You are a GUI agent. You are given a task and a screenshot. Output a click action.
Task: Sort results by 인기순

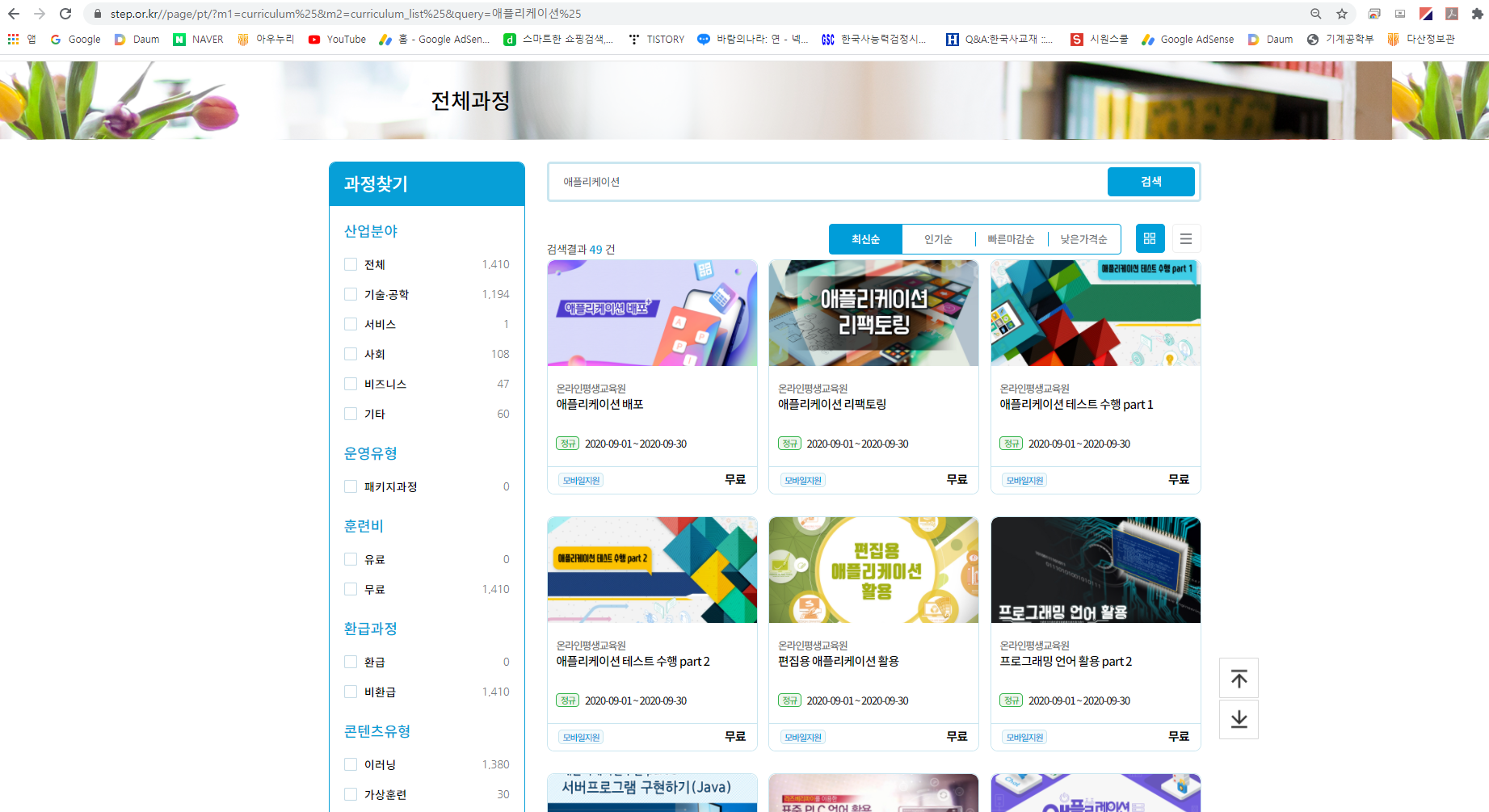tap(938, 239)
